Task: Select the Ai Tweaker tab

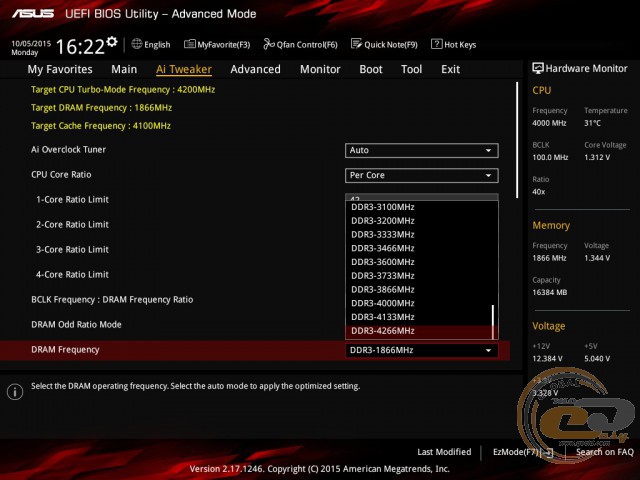Action: click(184, 69)
